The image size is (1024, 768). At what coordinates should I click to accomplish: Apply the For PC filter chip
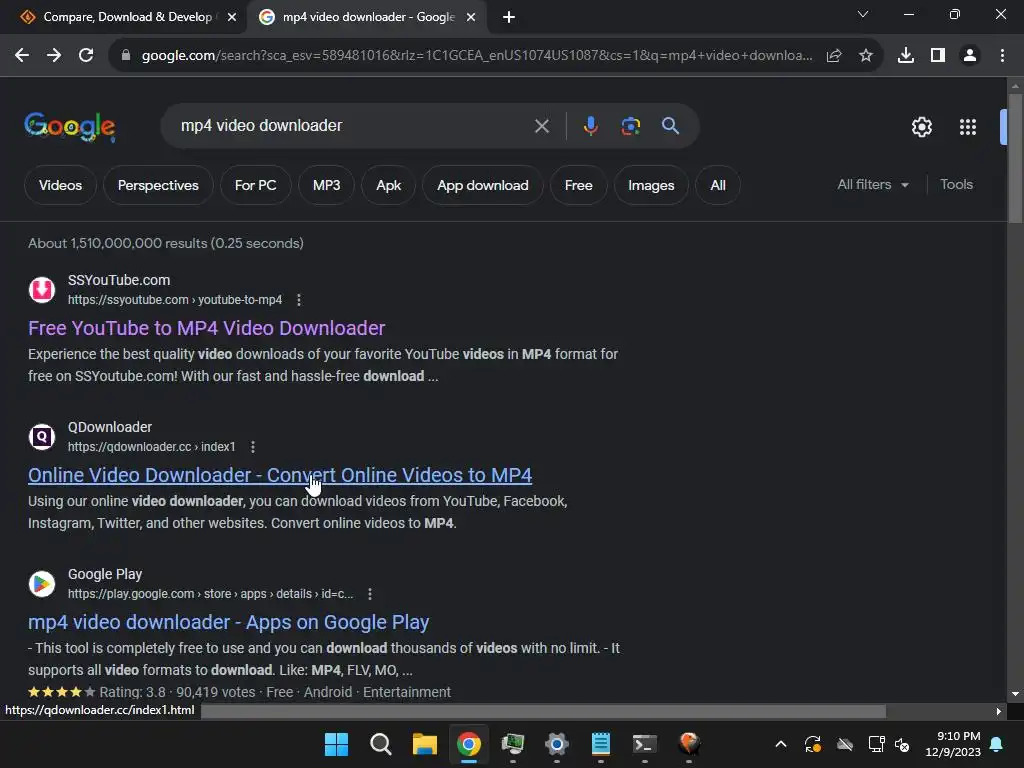point(255,185)
